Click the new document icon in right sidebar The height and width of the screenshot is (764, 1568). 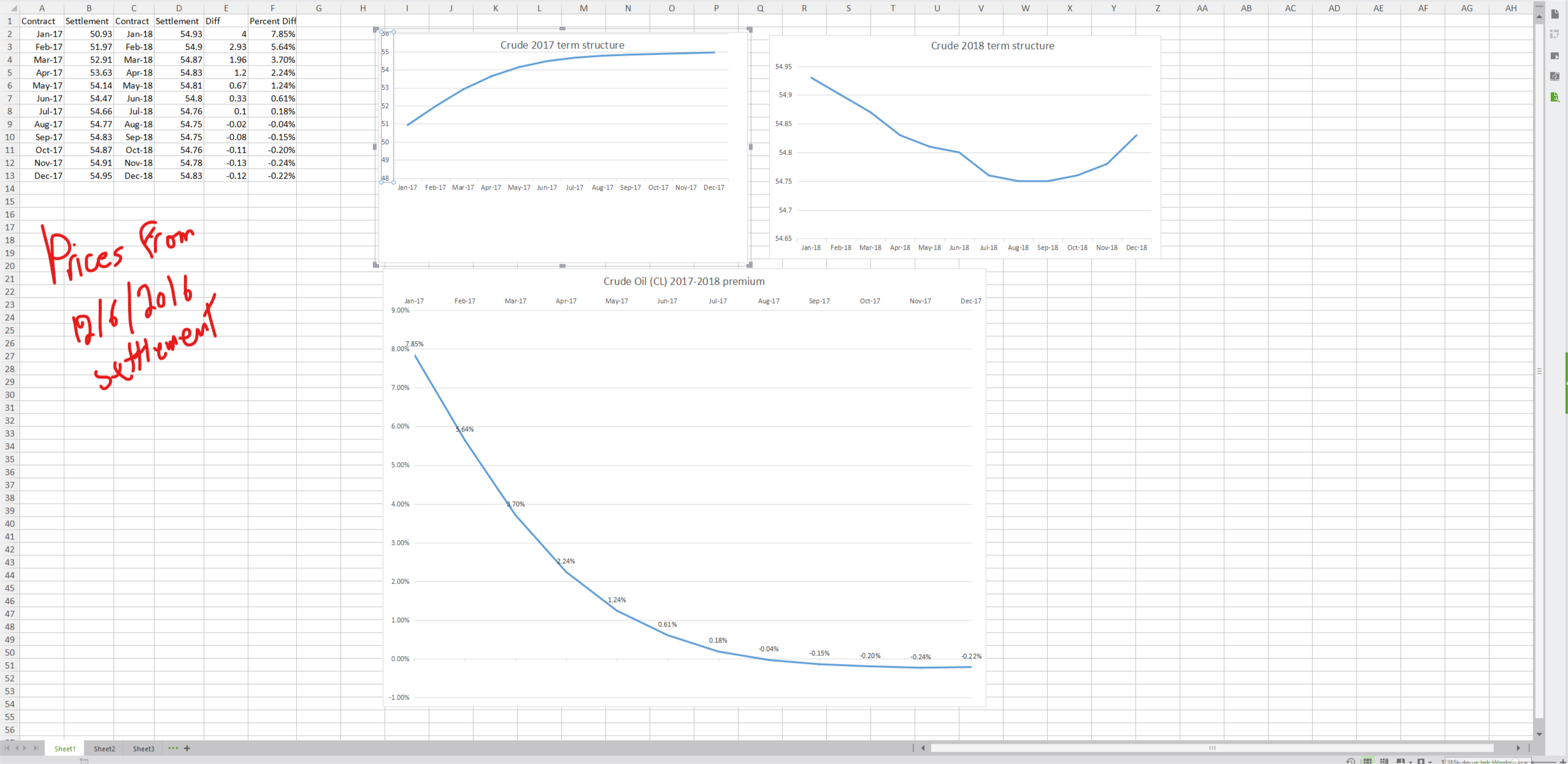point(1555,14)
